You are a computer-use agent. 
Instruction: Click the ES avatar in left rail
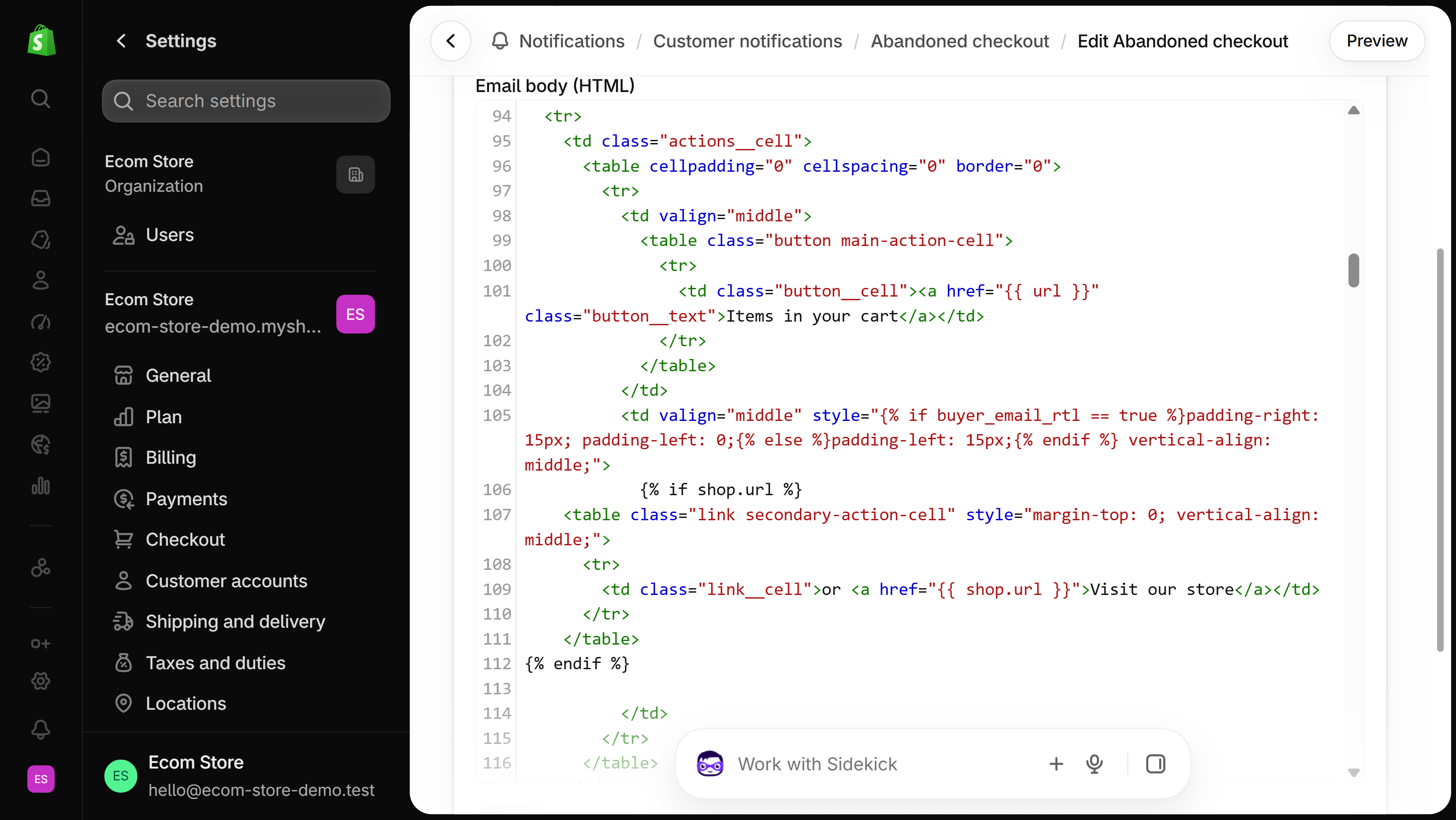(x=41, y=779)
